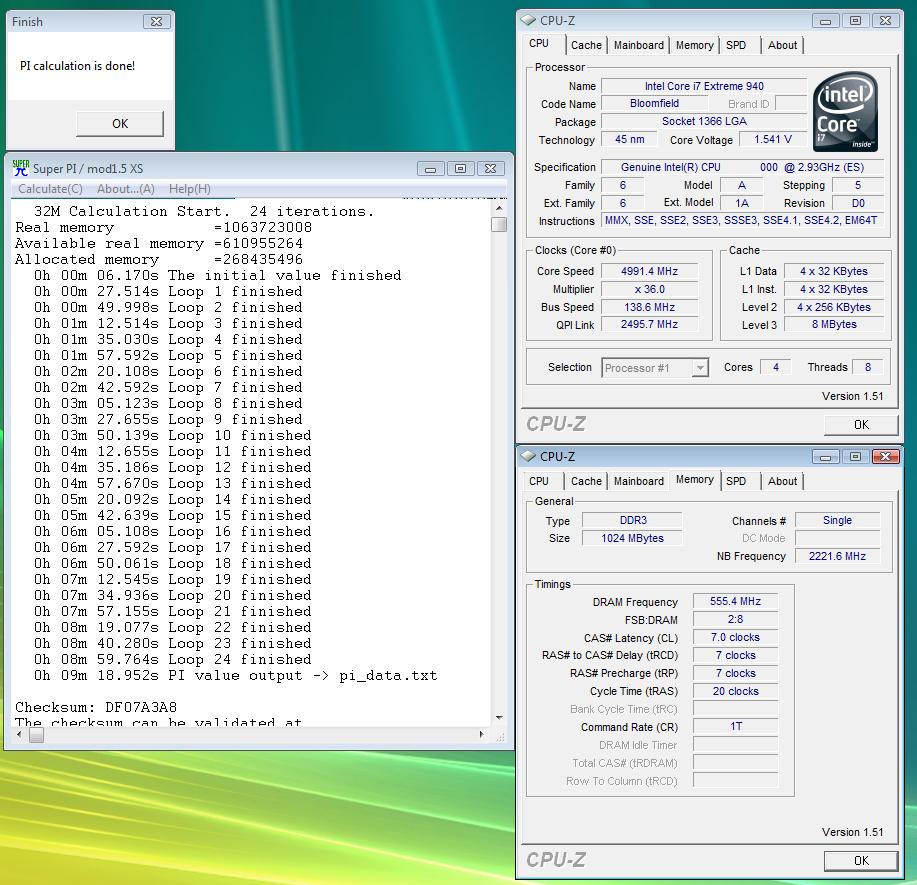Screen dimensions: 917x885
Task: Click the Package value Socket 1366 LGA
Action: 704,121
